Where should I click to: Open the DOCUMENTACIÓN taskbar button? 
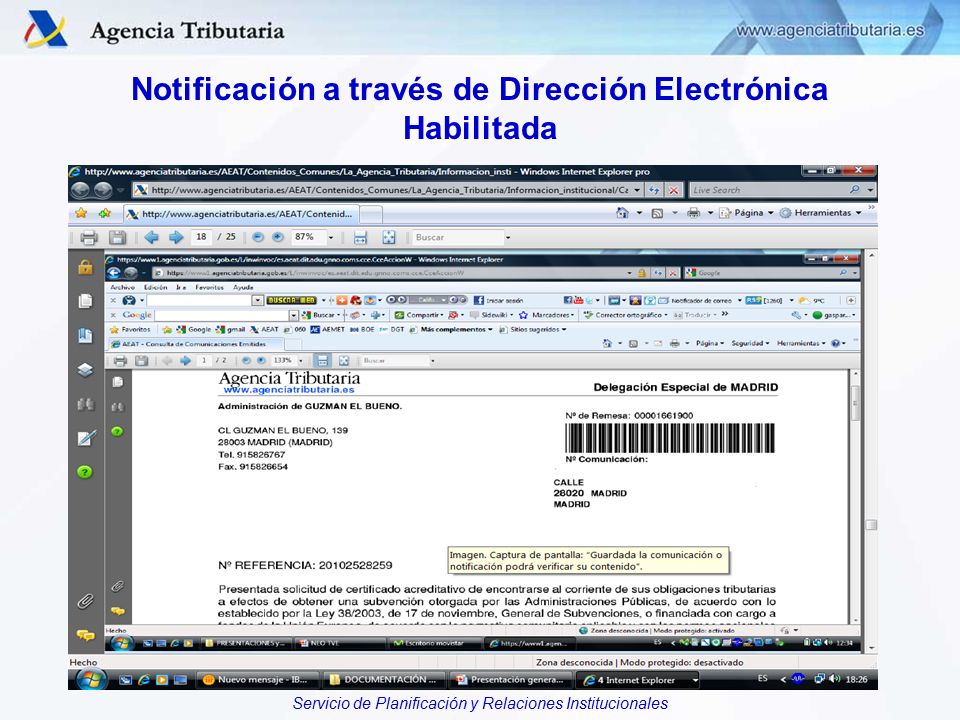coord(384,680)
